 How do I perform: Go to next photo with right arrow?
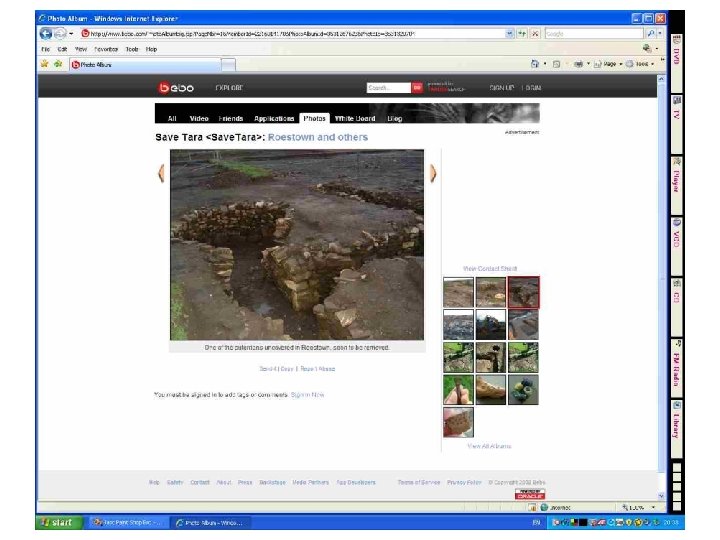coord(433,174)
